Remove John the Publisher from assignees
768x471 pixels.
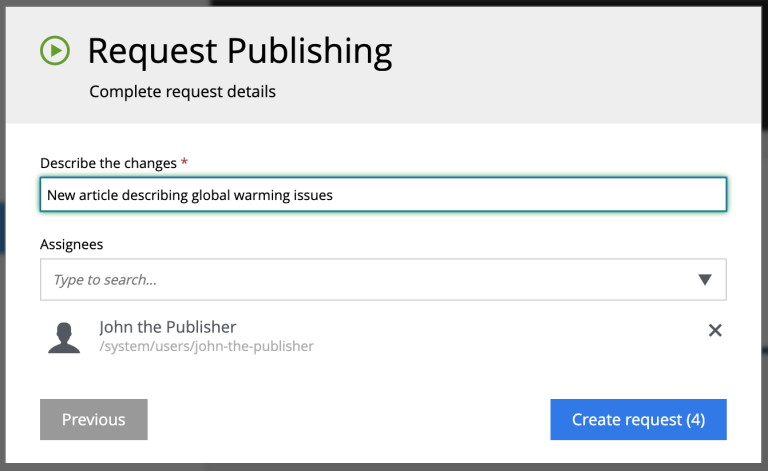[715, 330]
